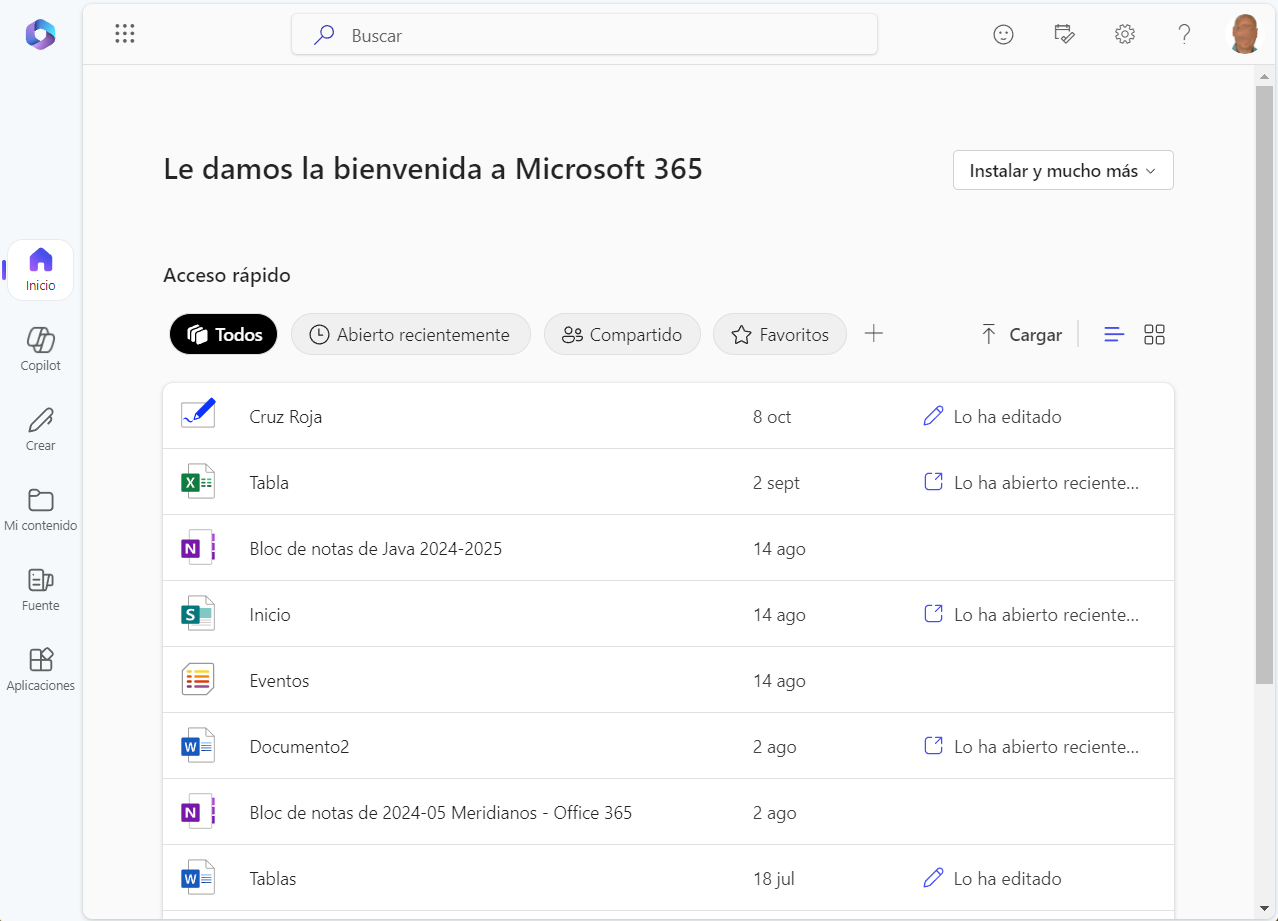1278x921 pixels.
Task: Open Aplicaciones in the sidebar
Action: [40, 670]
